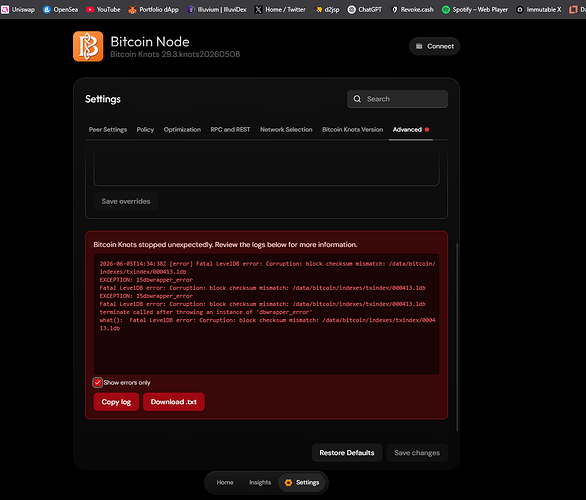Click the Copy log button
Image resolution: width=586 pixels, height=500 pixels.
pos(116,402)
